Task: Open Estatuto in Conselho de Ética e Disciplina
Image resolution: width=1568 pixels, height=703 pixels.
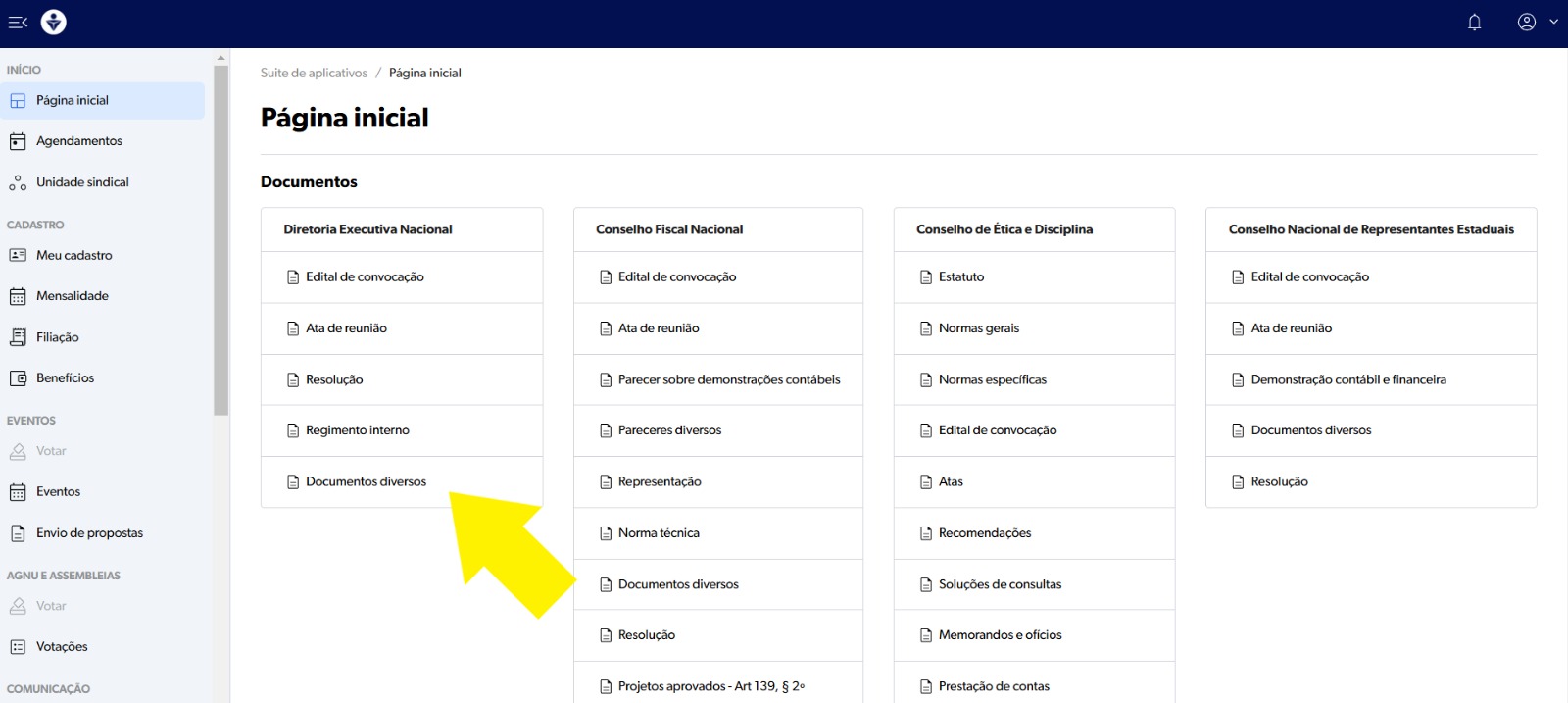Action: [x=960, y=277]
